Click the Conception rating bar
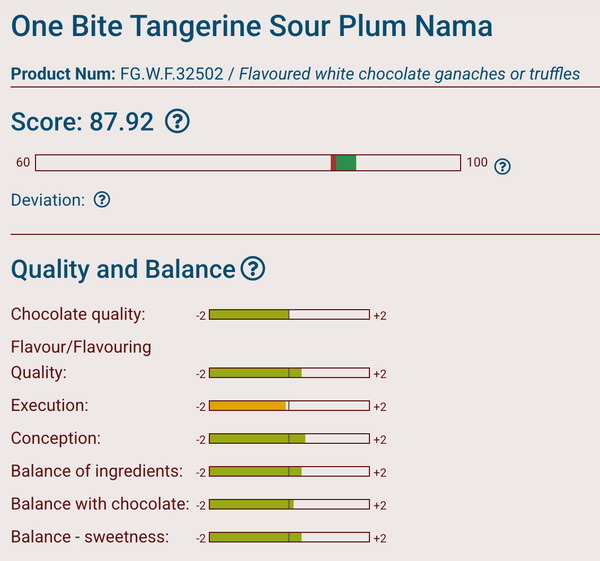This screenshot has width=600, height=561. (289, 439)
